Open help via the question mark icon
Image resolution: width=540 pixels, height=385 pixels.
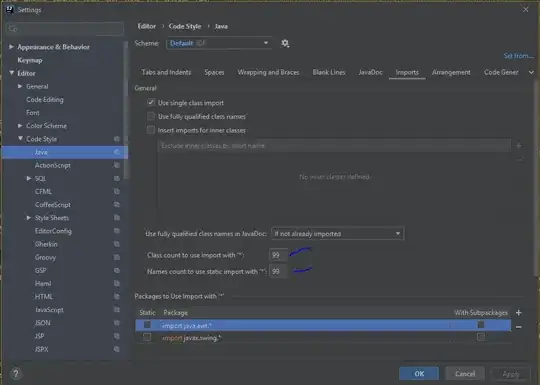pos(15,373)
